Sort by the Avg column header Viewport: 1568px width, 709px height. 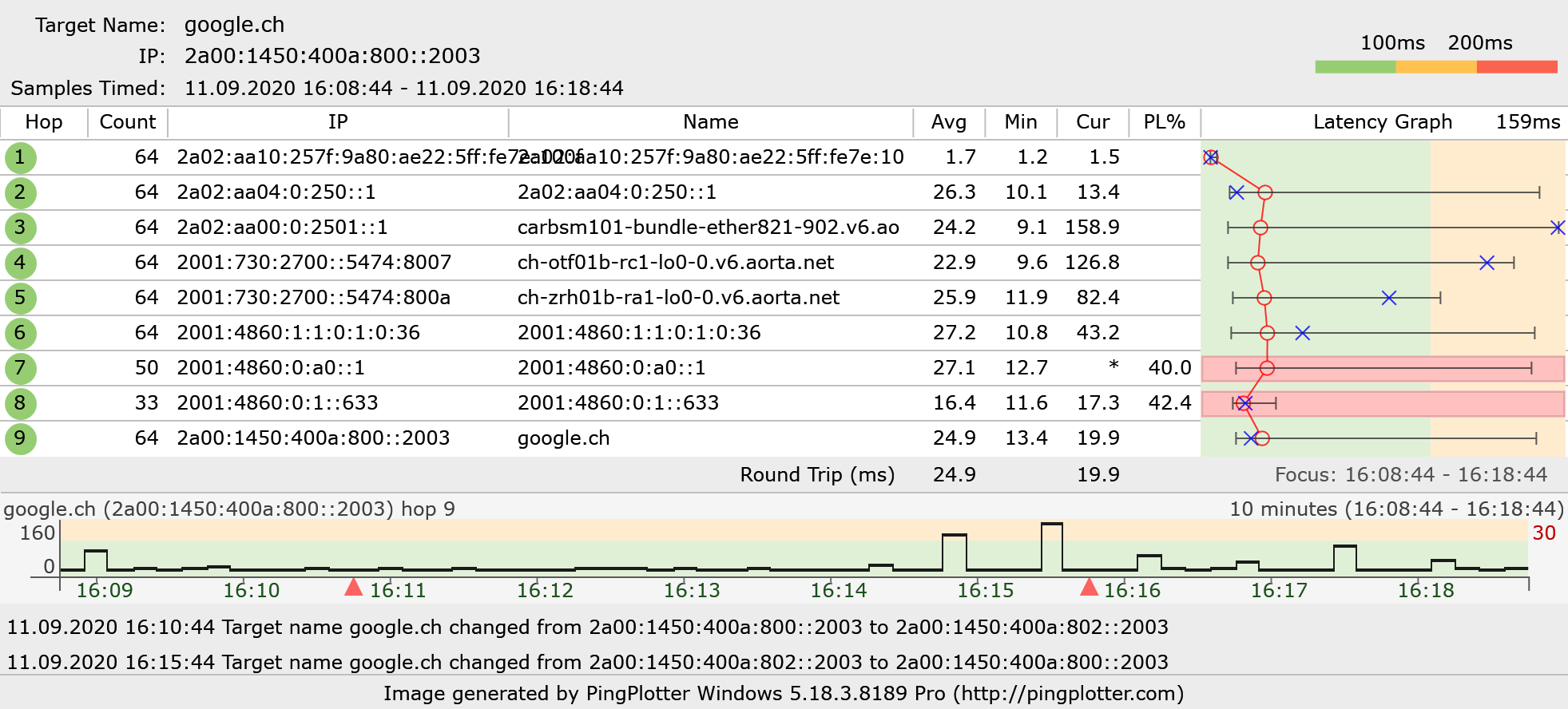tap(948, 122)
